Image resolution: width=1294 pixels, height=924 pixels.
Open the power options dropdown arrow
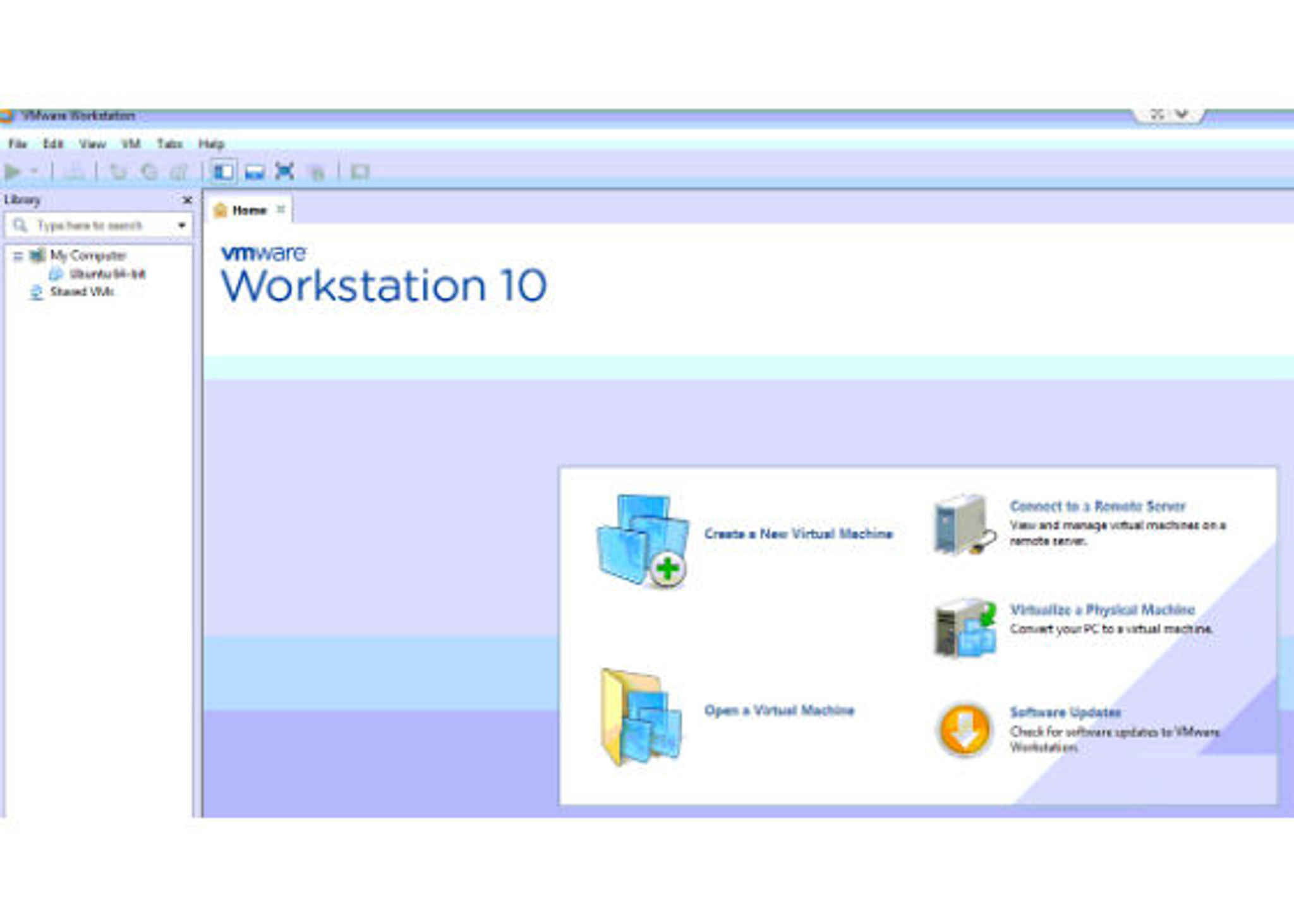pyautogui.click(x=33, y=171)
